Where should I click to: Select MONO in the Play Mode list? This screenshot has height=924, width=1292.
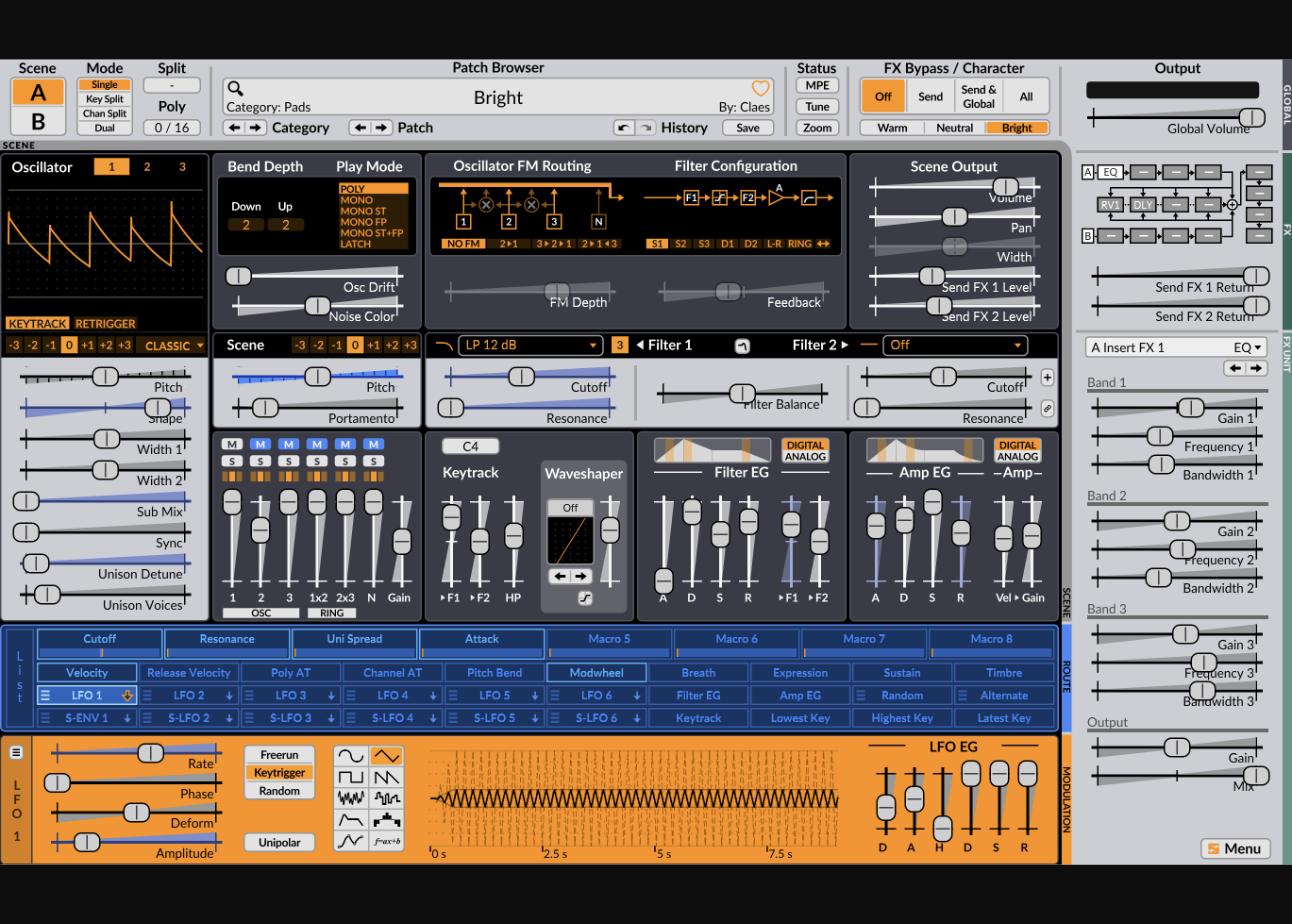click(356, 200)
